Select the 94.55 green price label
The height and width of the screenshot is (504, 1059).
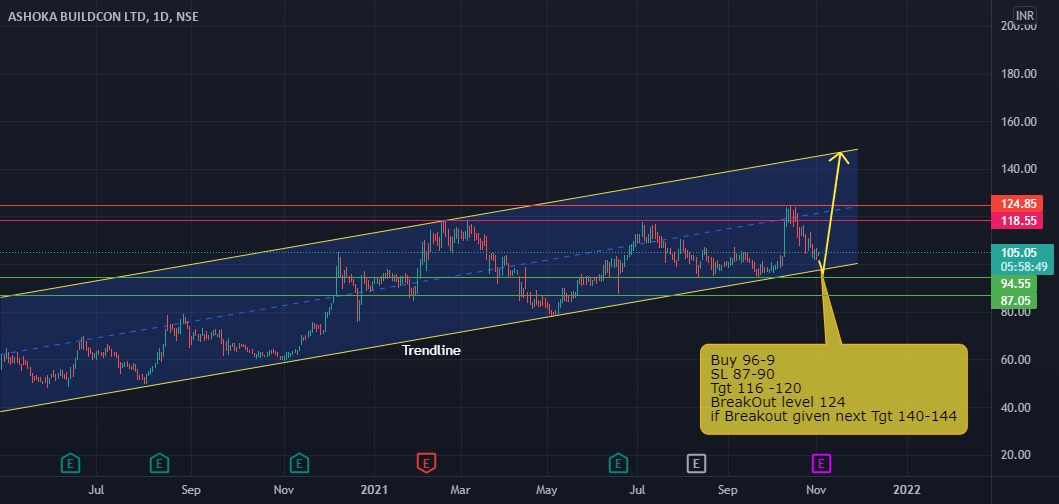1013,284
